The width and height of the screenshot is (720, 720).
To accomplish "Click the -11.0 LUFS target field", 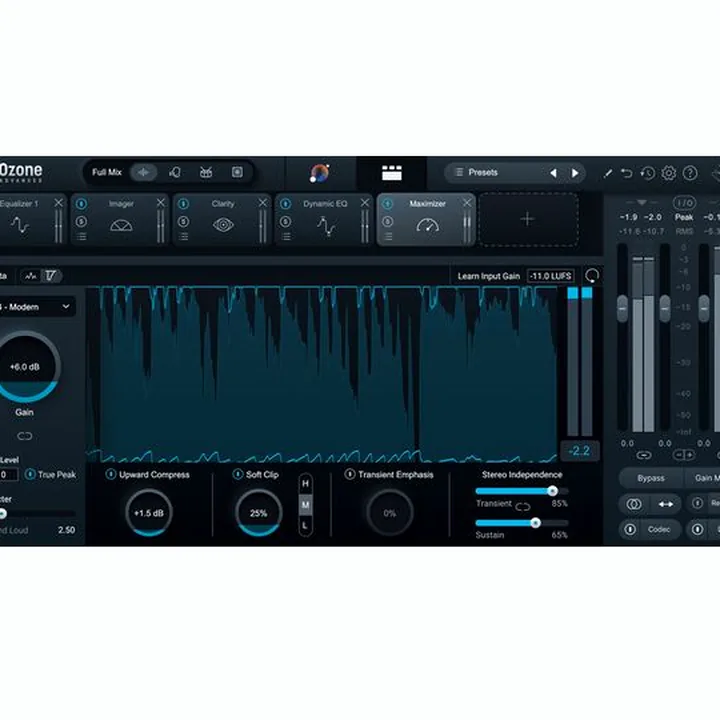I will [x=550, y=276].
